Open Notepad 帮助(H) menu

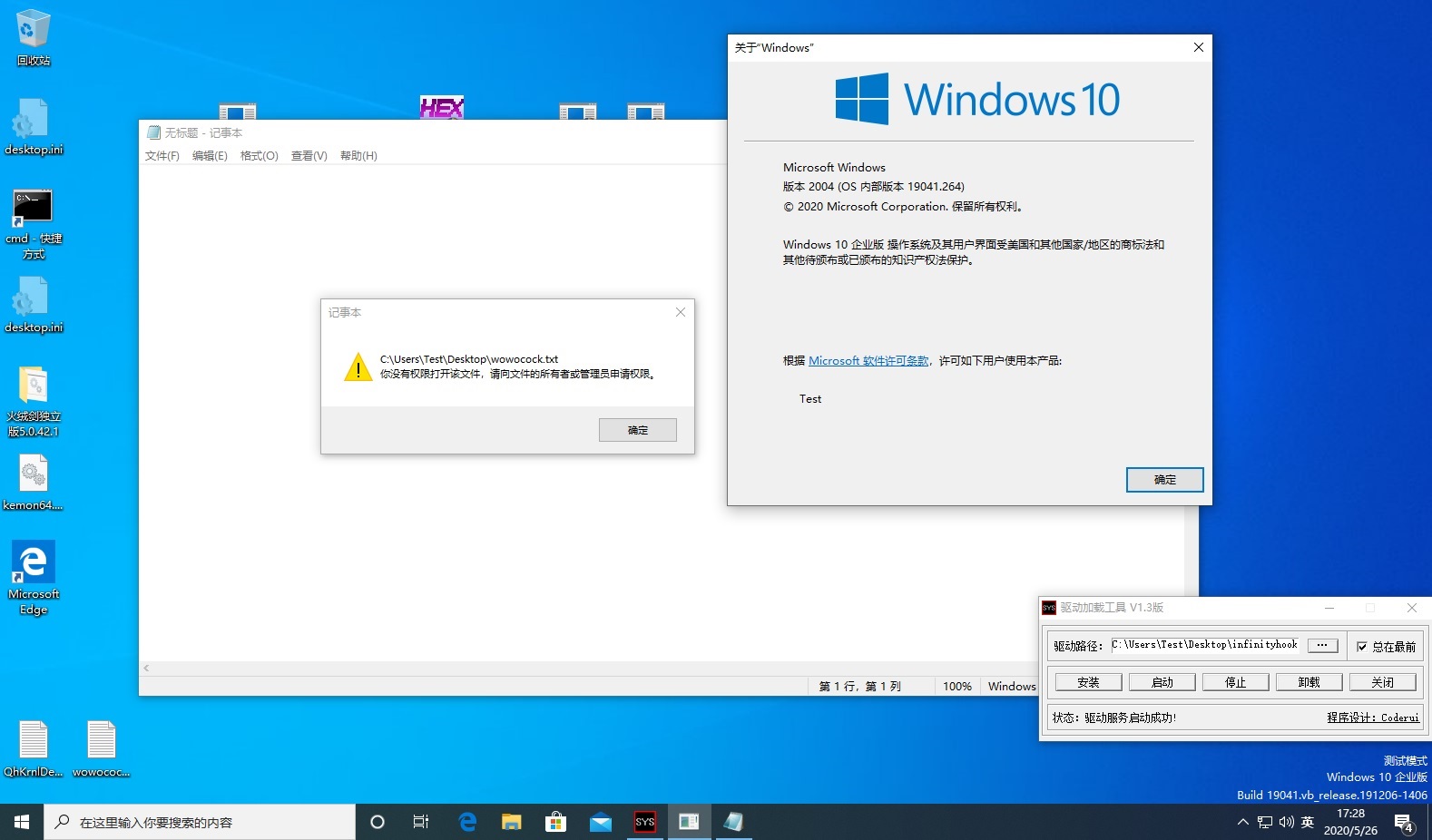(358, 156)
